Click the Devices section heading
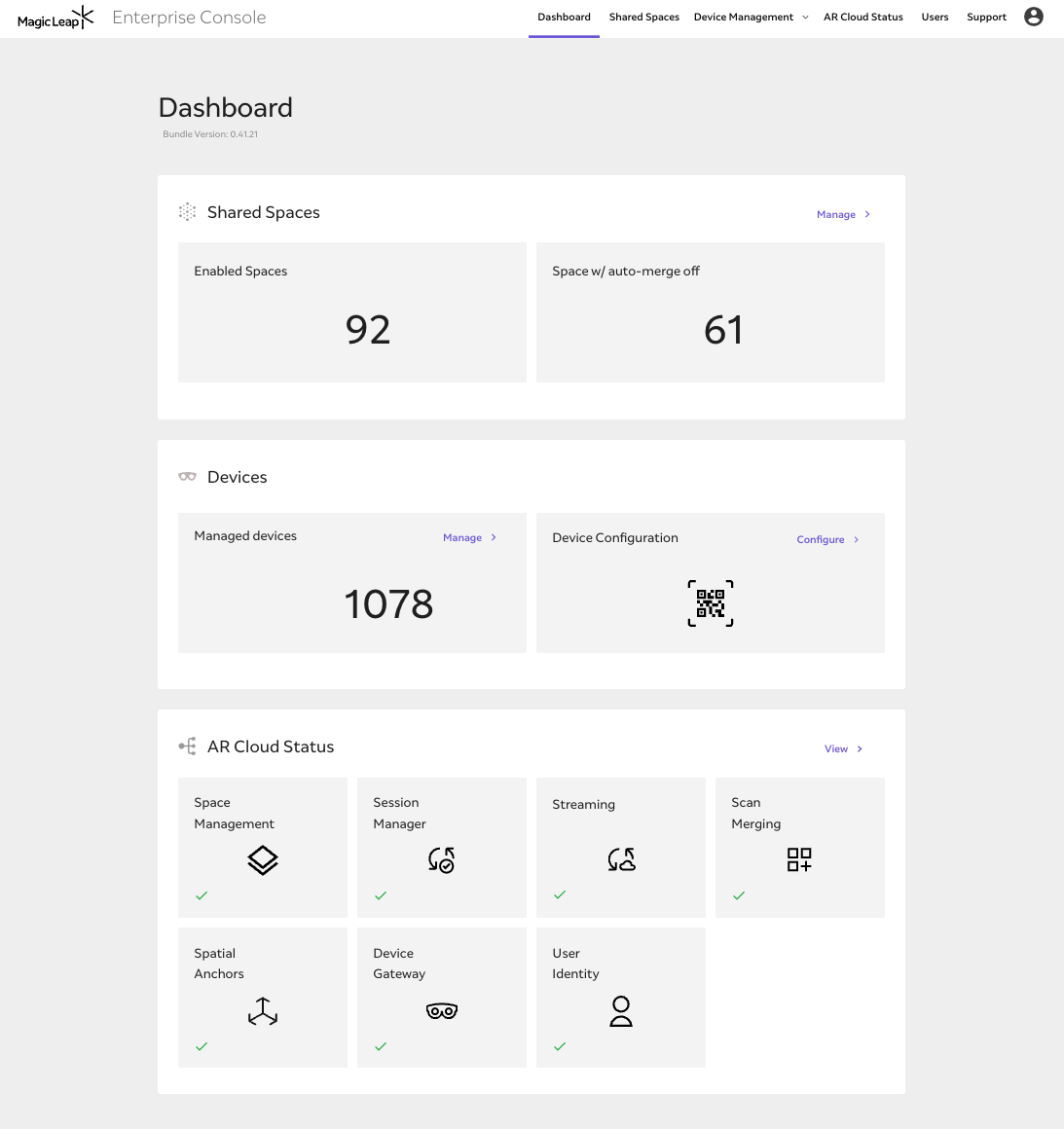The height and width of the screenshot is (1129, 1064). [237, 477]
